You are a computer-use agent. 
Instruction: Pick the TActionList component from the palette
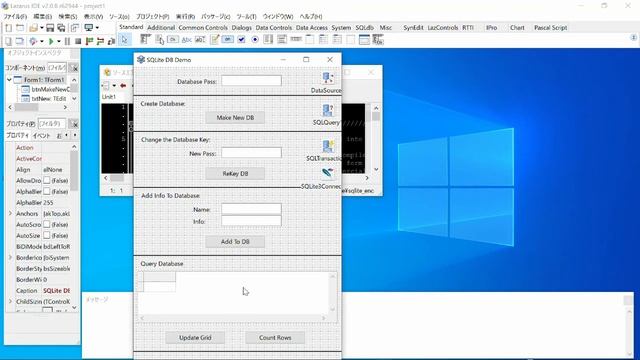pos(378,40)
